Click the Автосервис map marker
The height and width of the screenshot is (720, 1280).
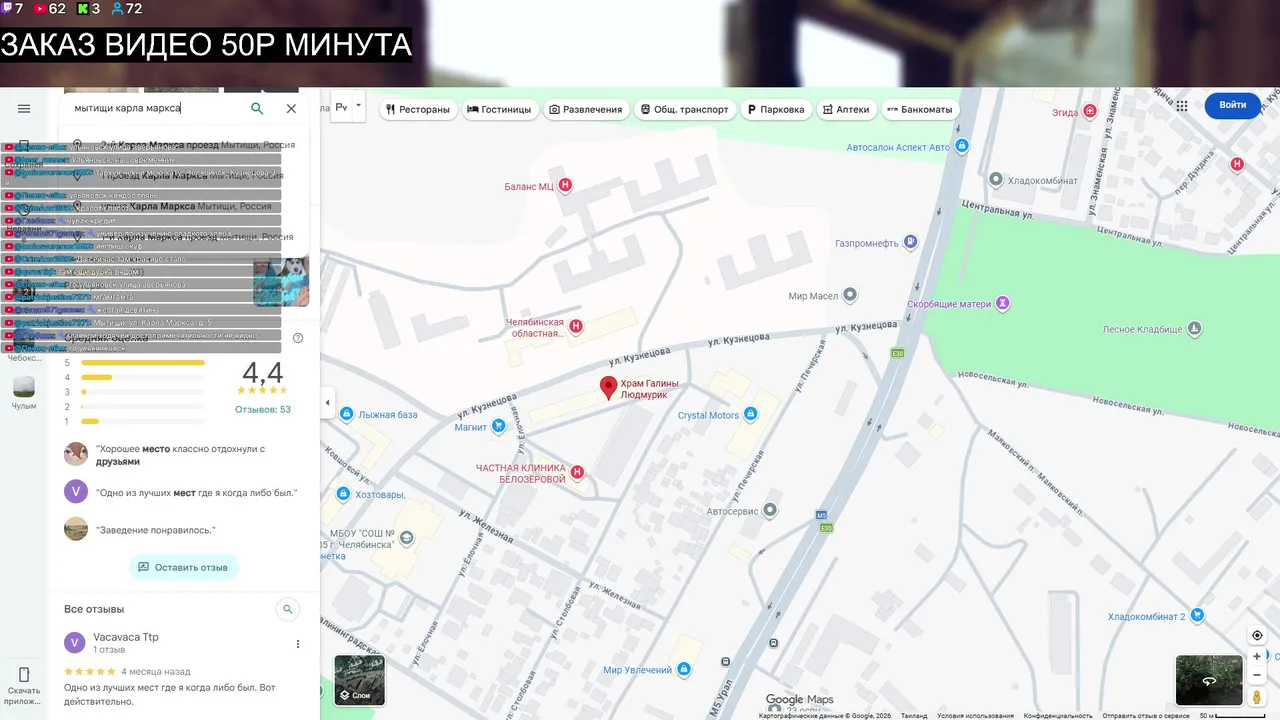tap(770, 510)
